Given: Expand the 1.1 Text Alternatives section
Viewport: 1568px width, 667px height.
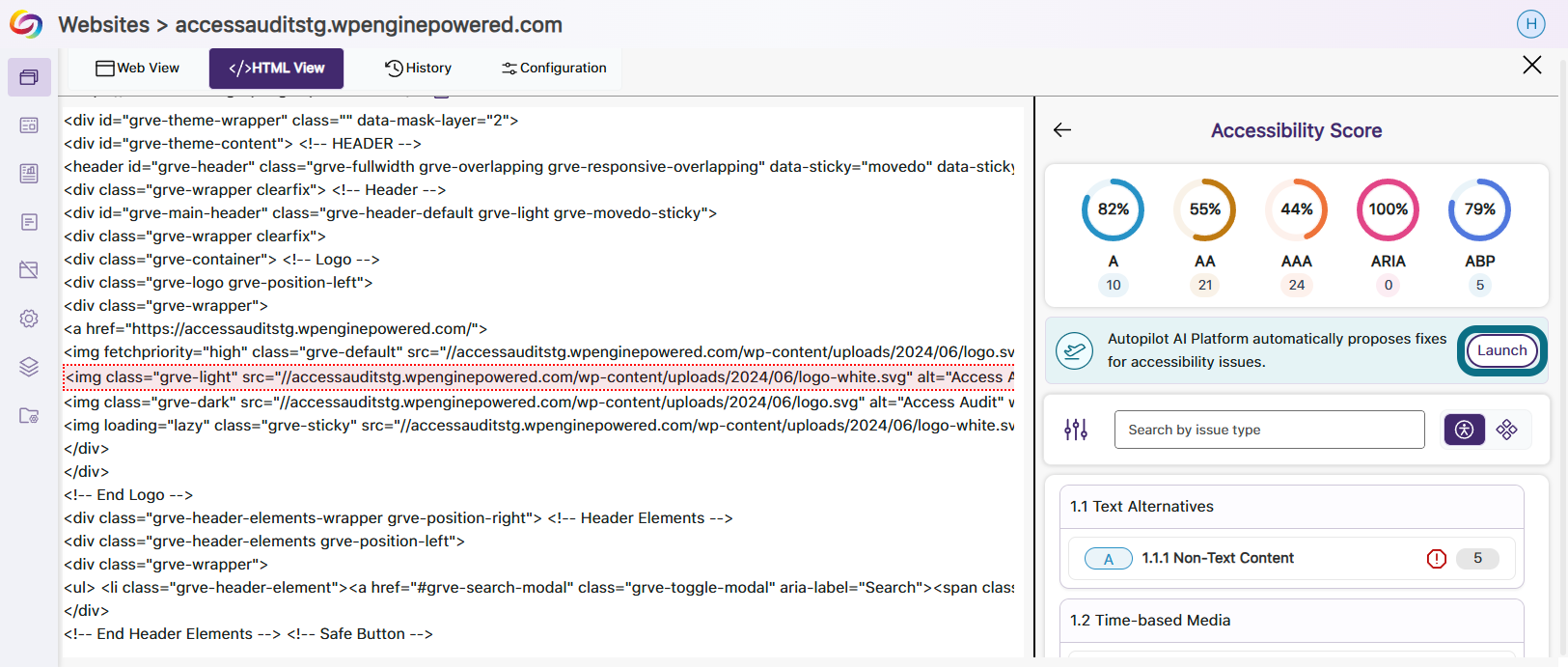Looking at the screenshot, I should (1291, 507).
